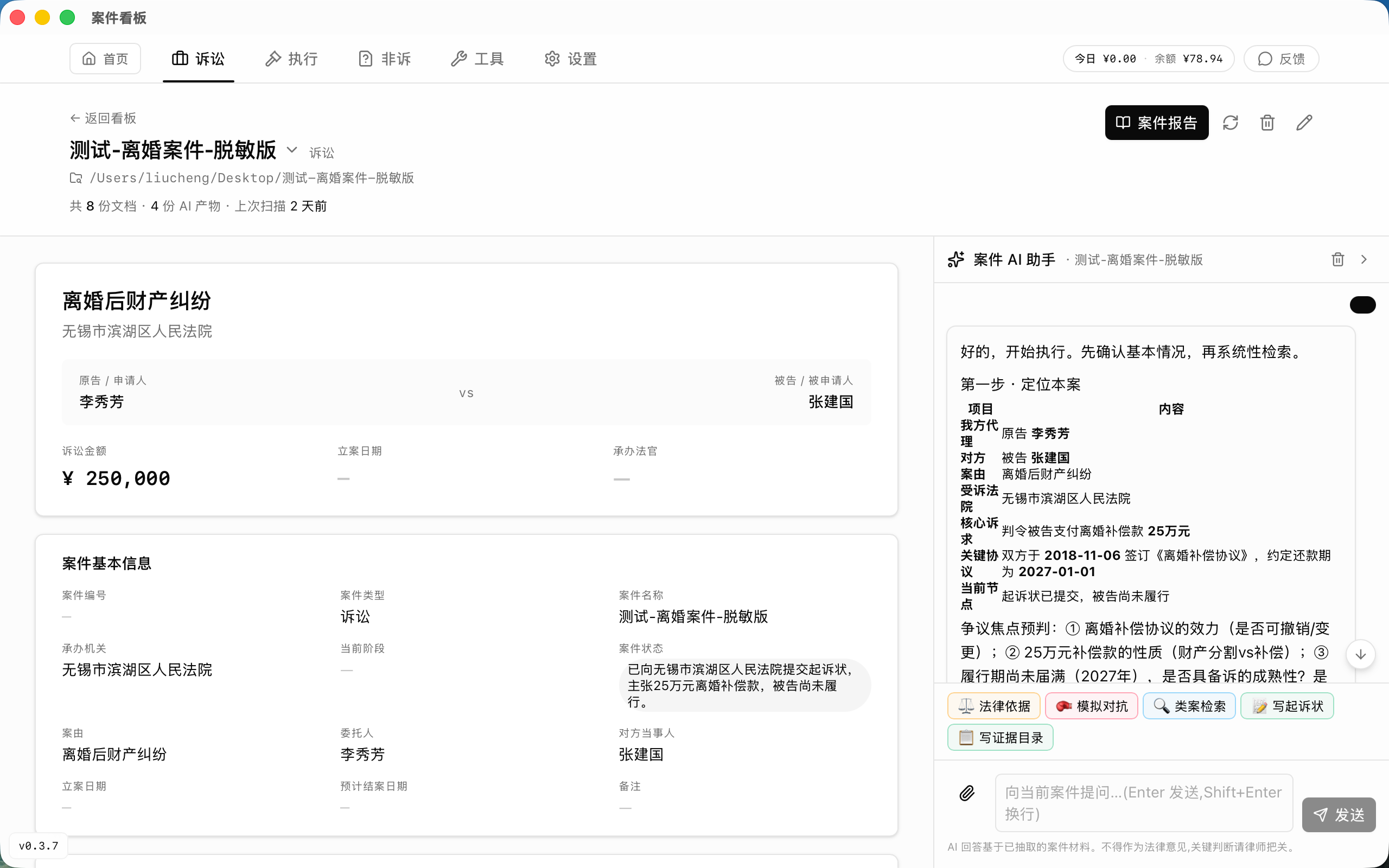The image size is (1389, 868).
Task: Click the attach file paperclip icon
Action: coord(966,793)
